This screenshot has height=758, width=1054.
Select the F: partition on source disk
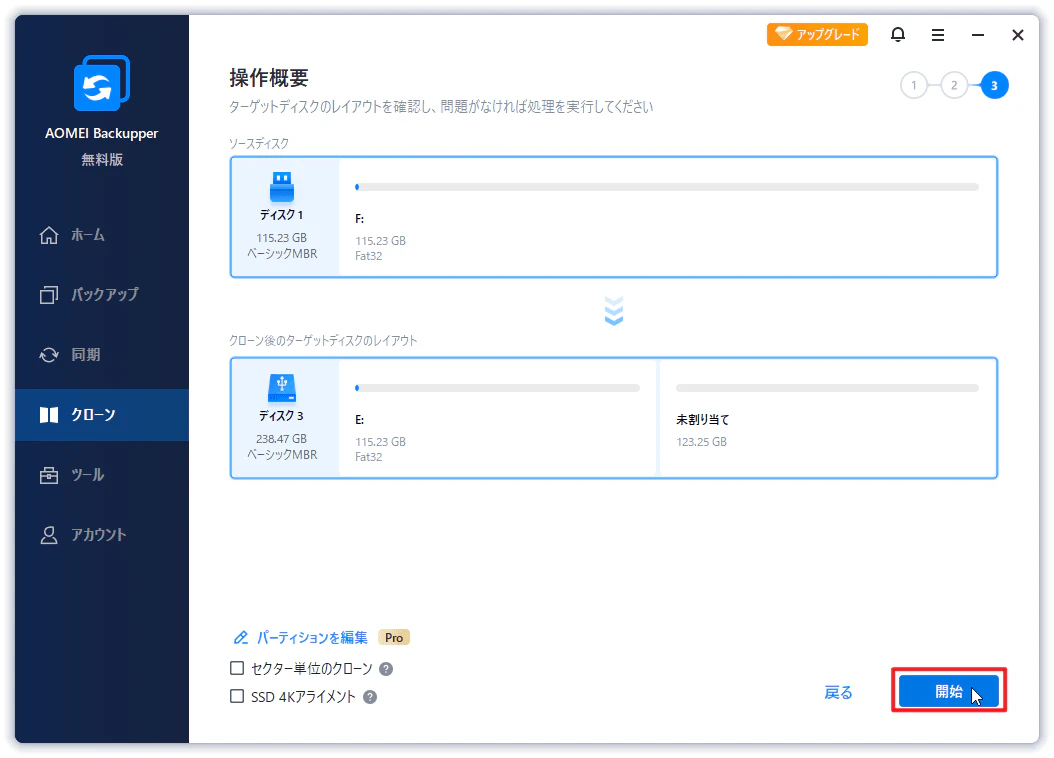(667, 217)
